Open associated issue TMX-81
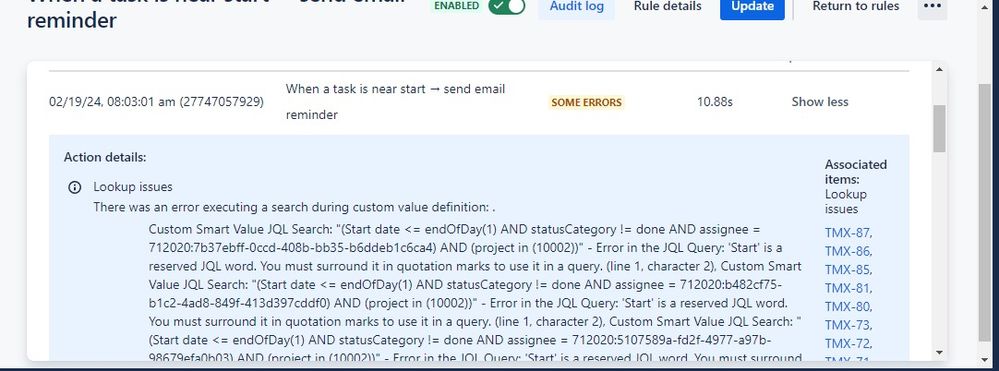Image resolution: width=999 pixels, height=371 pixels. coord(849,288)
